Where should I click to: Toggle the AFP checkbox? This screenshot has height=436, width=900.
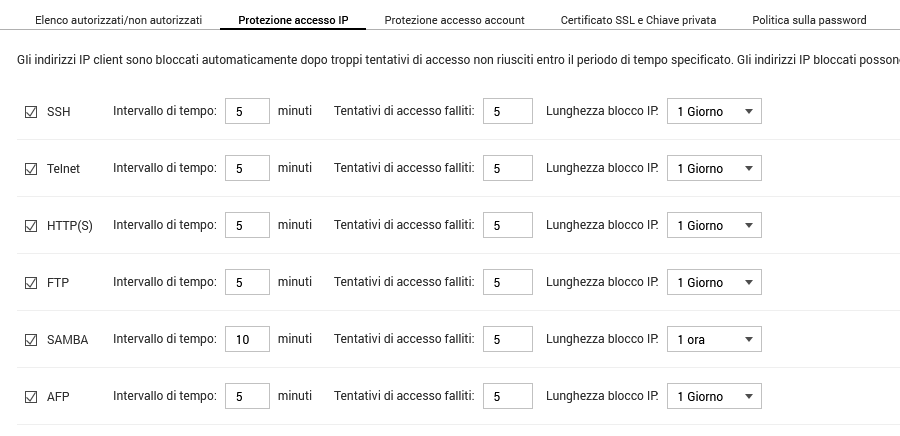click(x=30, y=397)
